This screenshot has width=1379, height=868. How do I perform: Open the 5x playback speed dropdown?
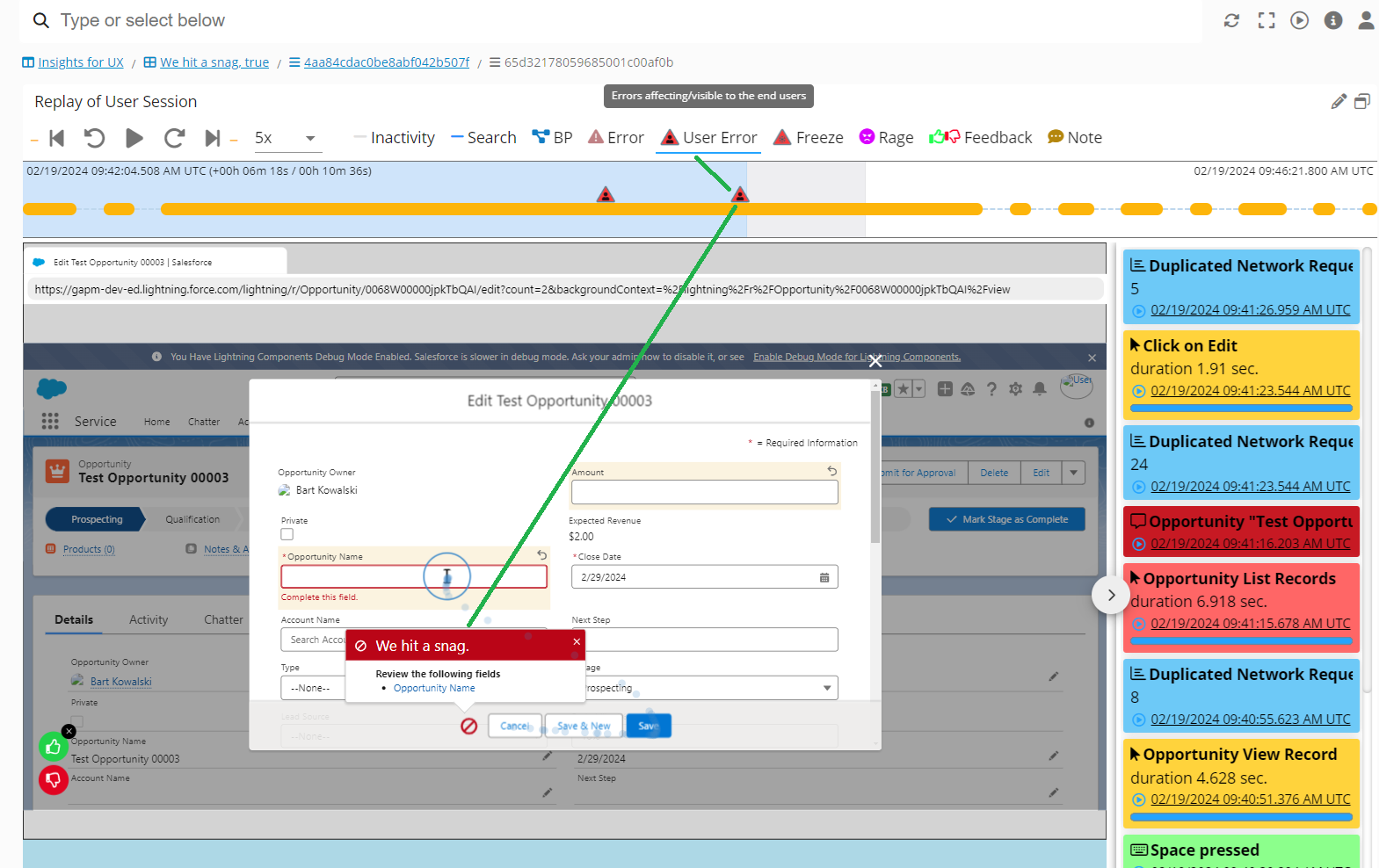point(285,138)
